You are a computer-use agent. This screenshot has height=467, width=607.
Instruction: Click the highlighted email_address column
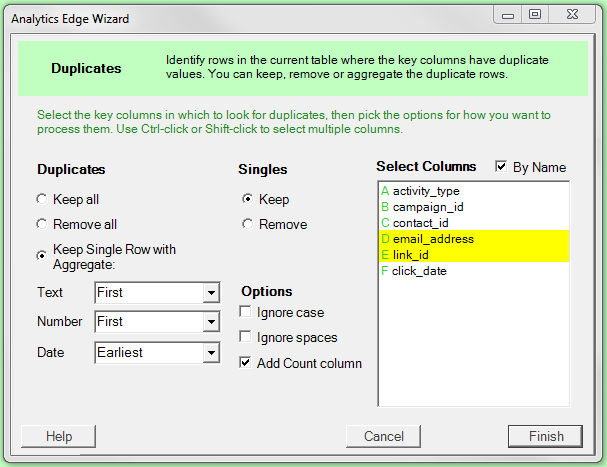[433, 239]
